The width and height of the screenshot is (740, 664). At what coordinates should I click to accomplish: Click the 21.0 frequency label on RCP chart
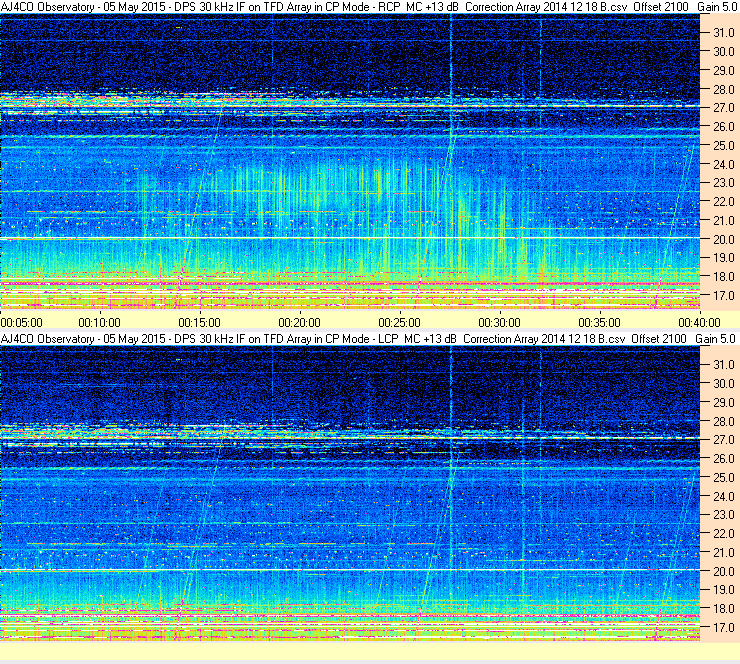click(x=724, y=220)
